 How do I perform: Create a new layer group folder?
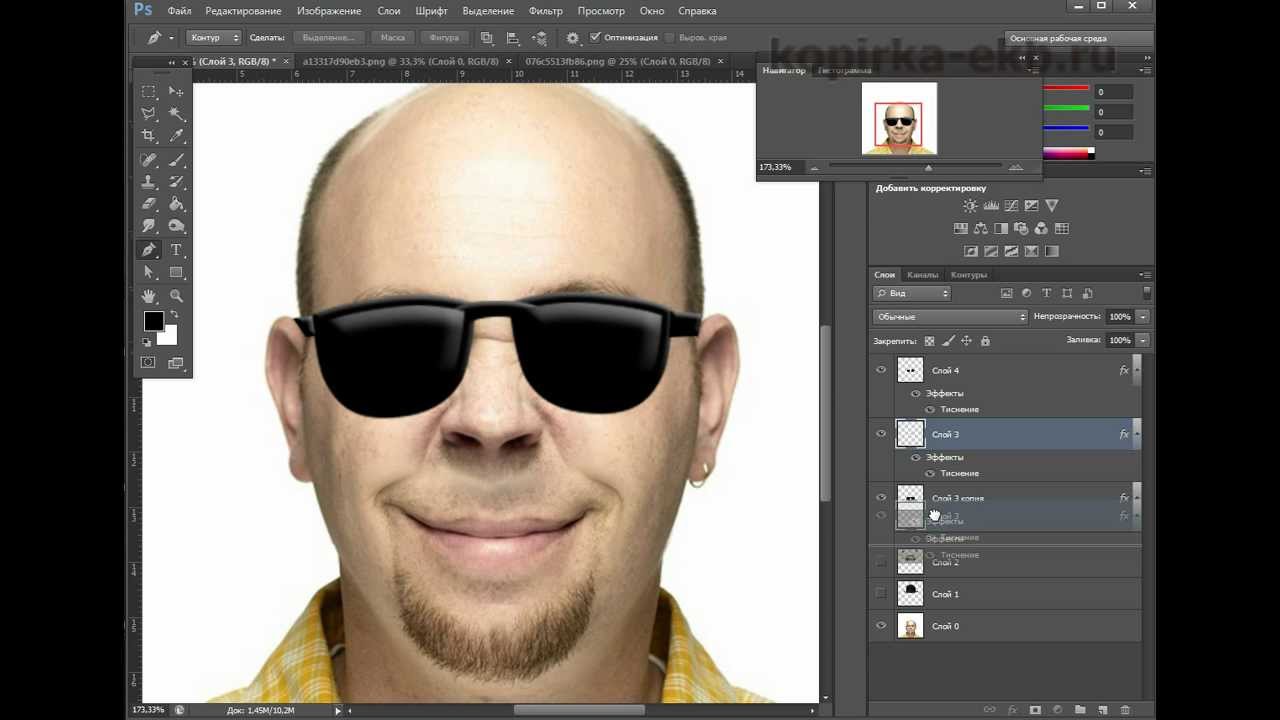point(1080,710)
